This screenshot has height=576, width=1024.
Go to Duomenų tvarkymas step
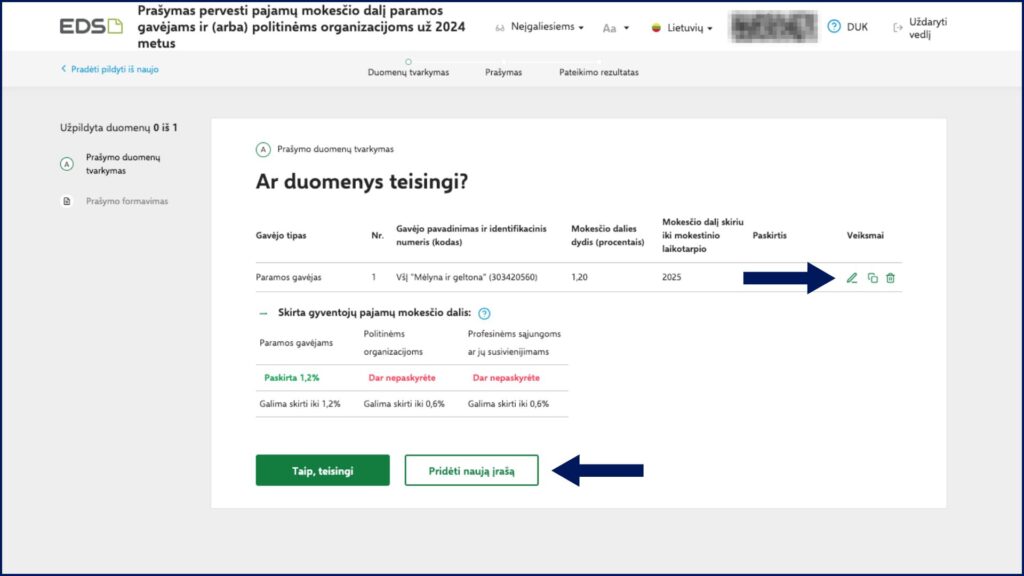tap(408, 72)
